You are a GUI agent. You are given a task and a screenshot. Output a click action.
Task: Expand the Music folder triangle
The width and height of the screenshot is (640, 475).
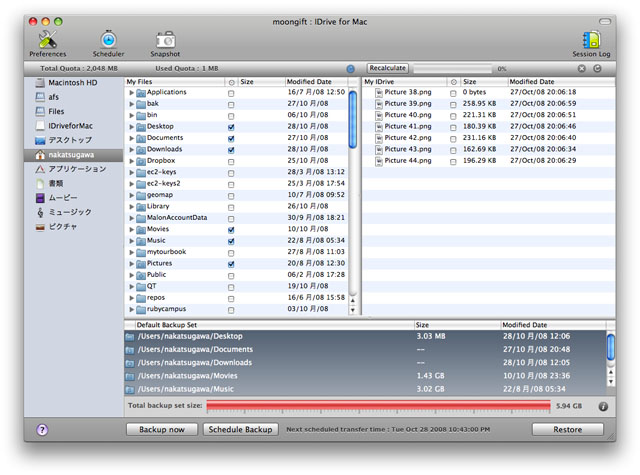(131, 241)
